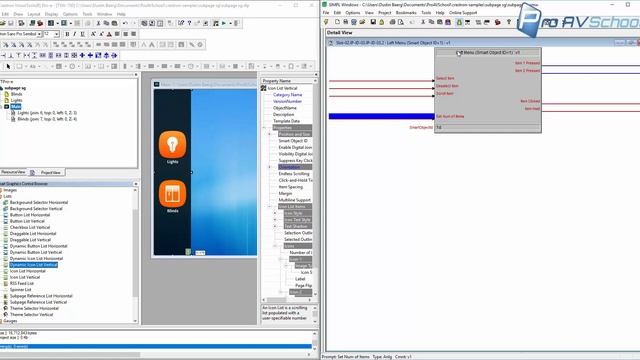Click Bold button in VisualTouch text toolbar

click(x=67, y=34)
